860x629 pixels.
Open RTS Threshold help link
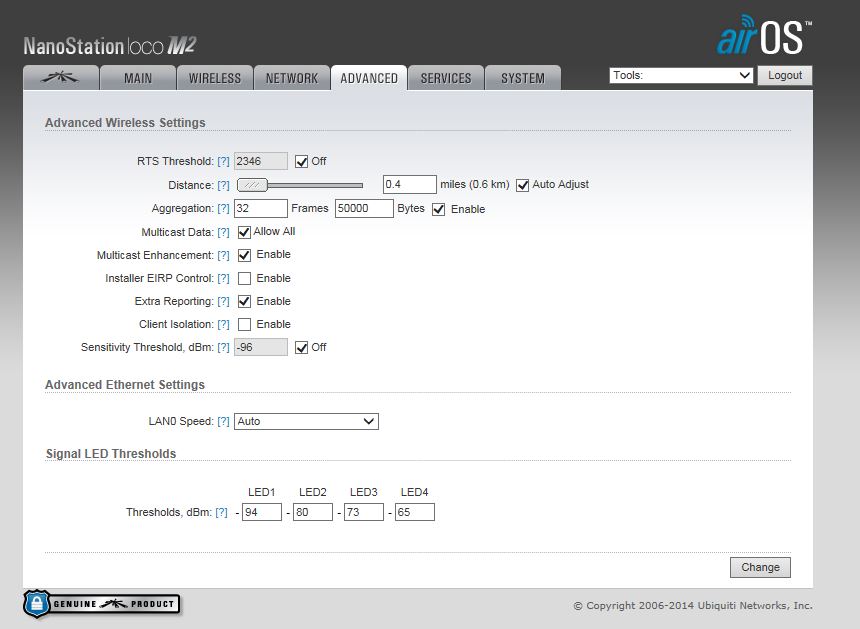(x=223, y=161)
